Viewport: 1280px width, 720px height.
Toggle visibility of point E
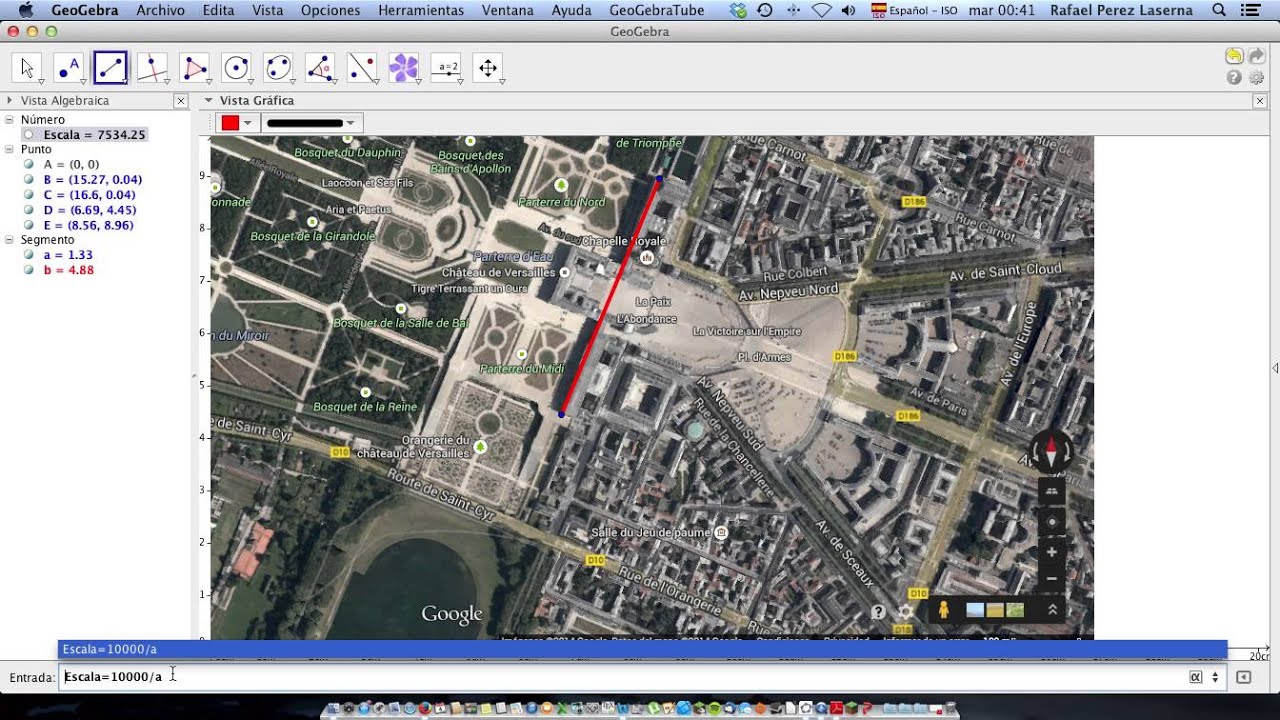coord(29,225)
